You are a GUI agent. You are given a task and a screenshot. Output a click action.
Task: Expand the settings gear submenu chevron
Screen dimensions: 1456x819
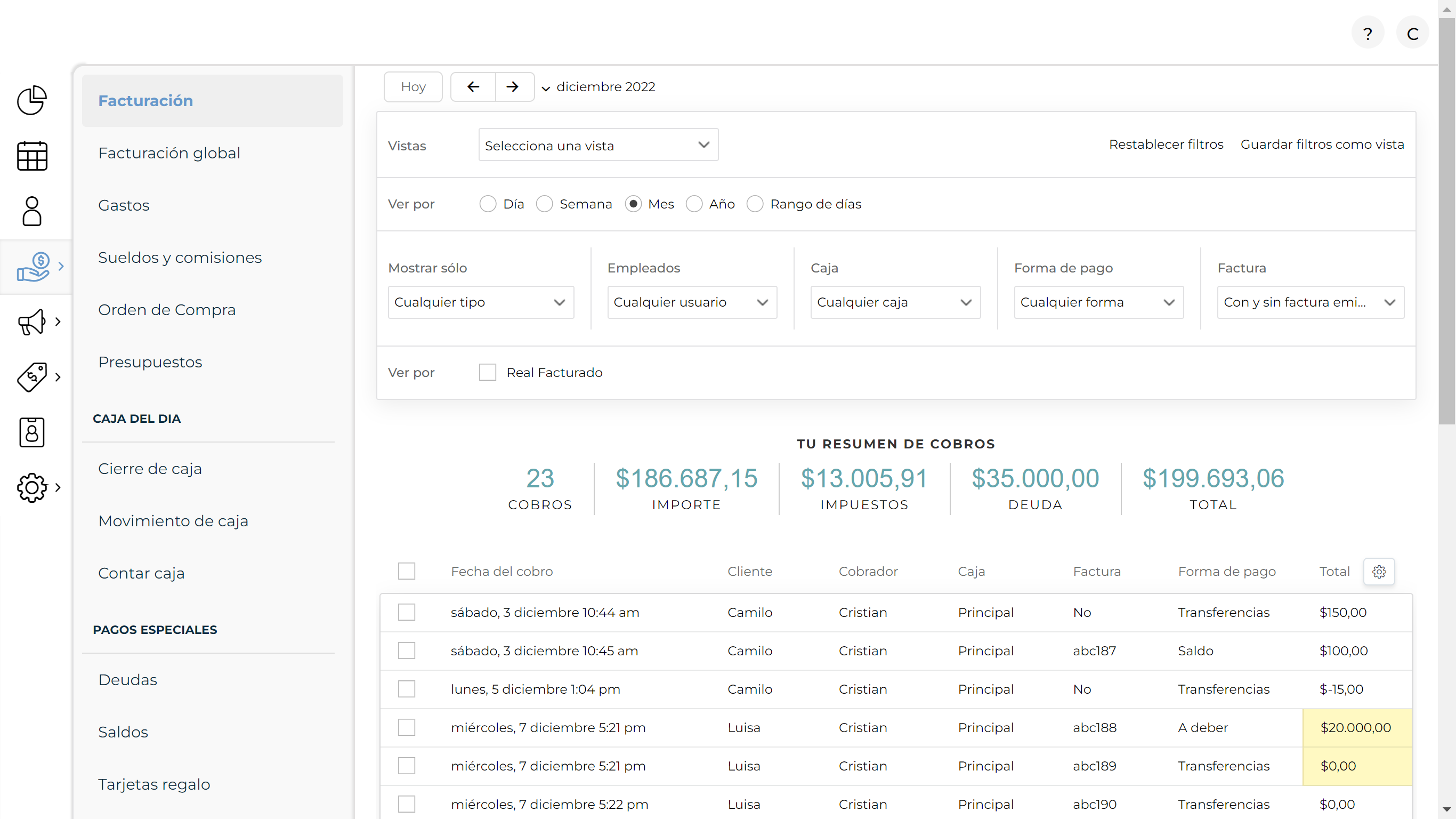58,487
